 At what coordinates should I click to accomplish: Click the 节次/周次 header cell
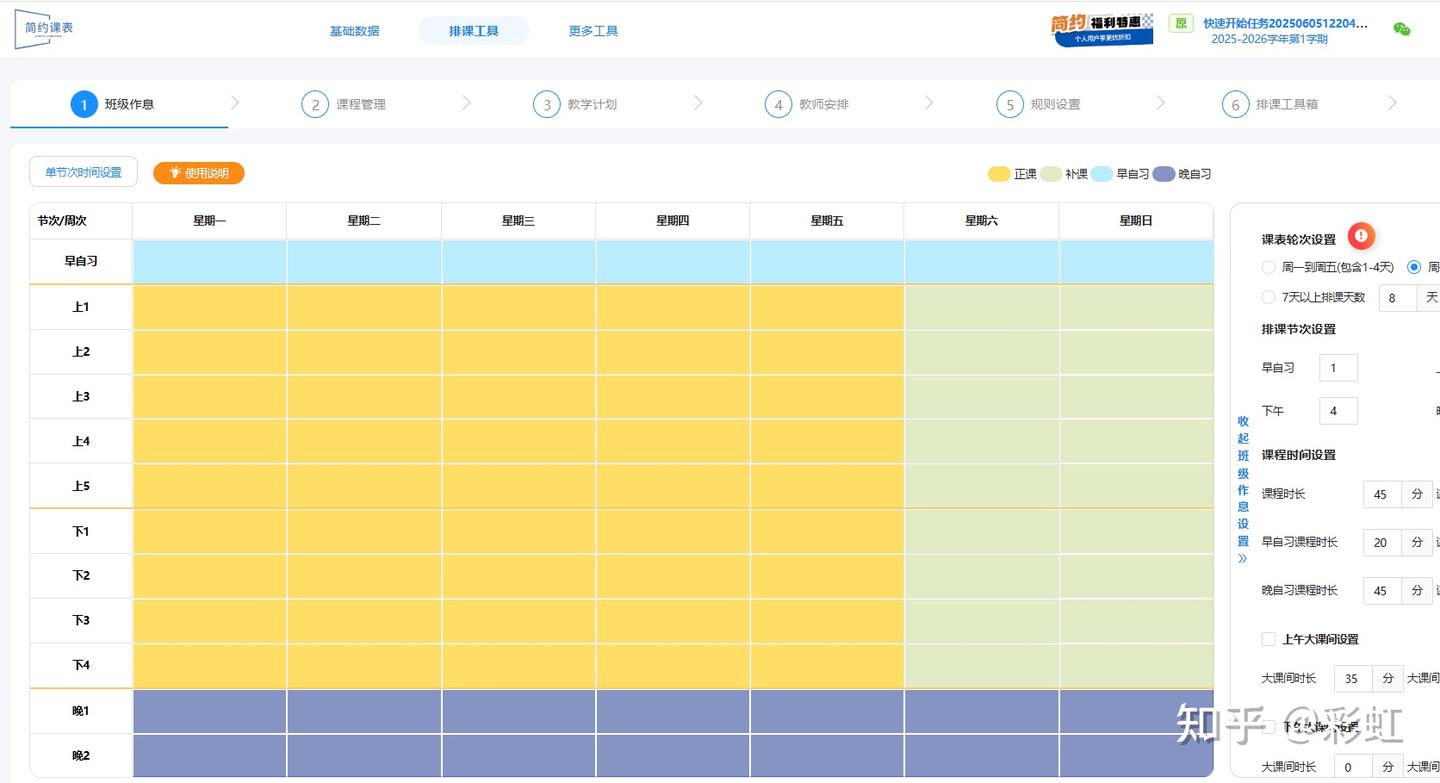pos(81,221)
